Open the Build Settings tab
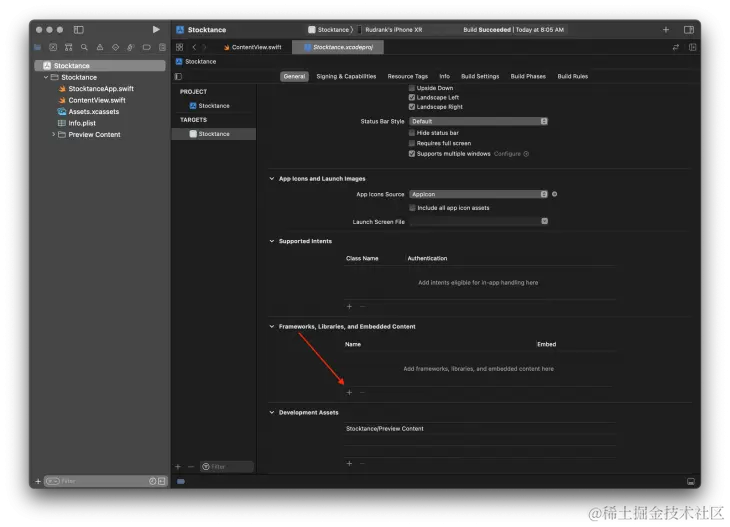The width and height of the screenshot is (730, 527). 480,76
